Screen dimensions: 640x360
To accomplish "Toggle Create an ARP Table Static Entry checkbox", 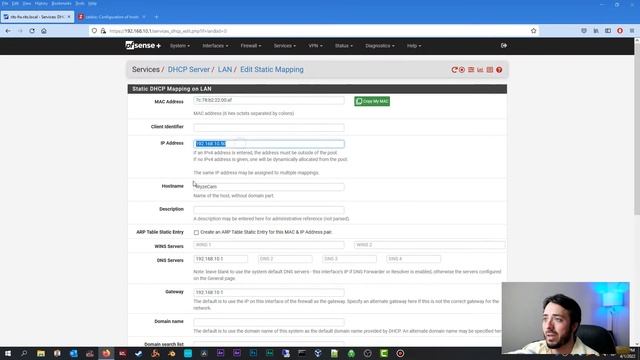I will [196, 233].
